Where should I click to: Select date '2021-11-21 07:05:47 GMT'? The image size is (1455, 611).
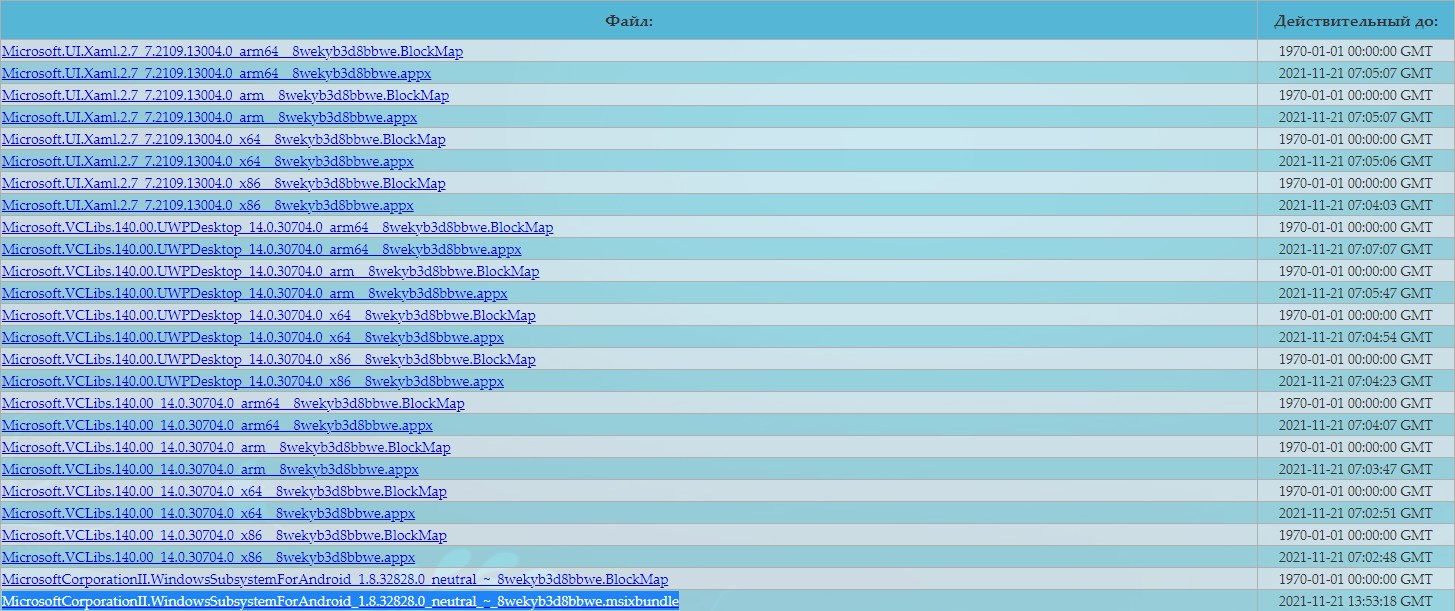(1356, 293)
